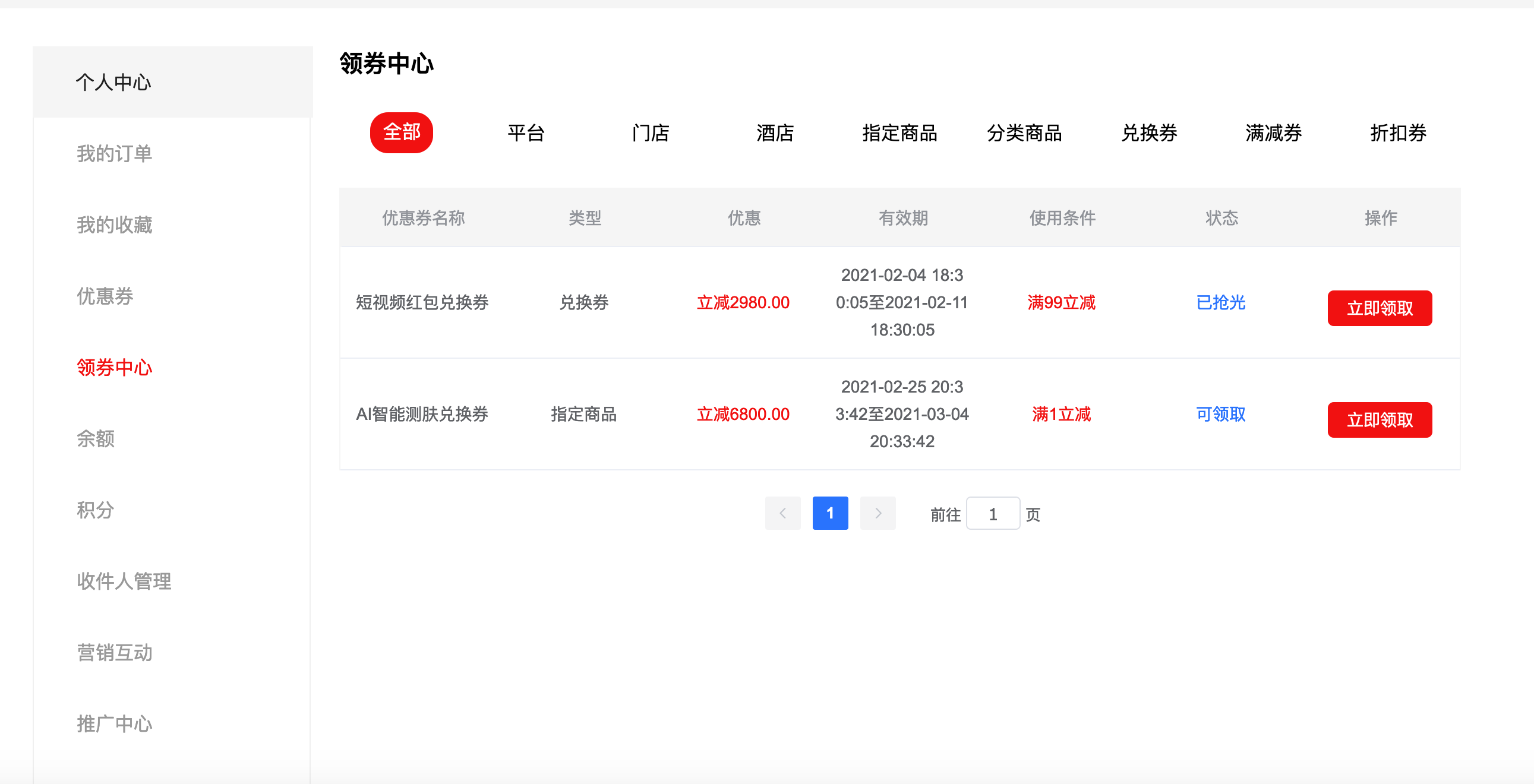Screen dimensions: 1534x784
Task: Filter coupons by 酒店
Action: click(x=775, y=132)
